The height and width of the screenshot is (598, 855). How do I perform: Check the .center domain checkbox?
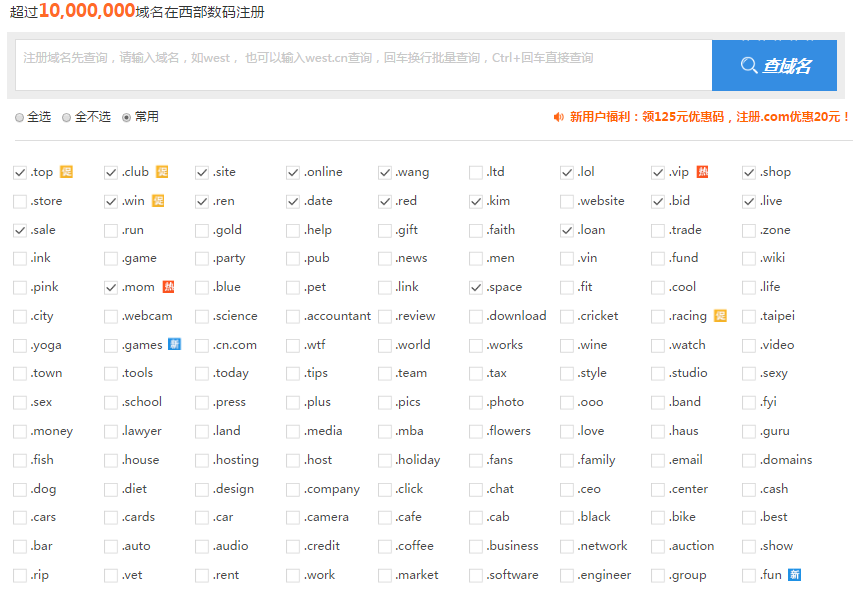pyautogui.click(x=658, y=490)
